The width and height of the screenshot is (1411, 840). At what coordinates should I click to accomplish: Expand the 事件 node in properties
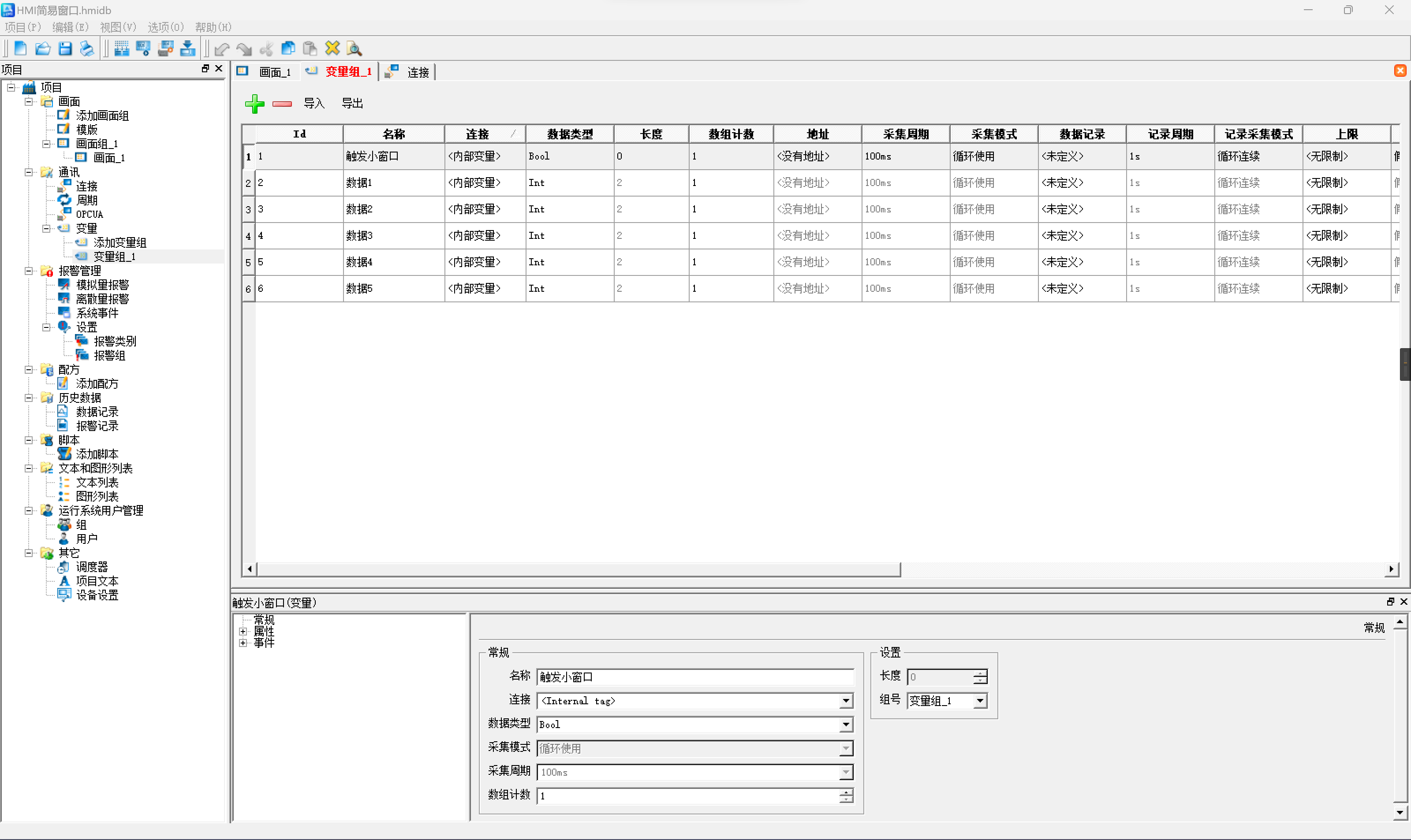pyautogui.click(x=243, y=643)
